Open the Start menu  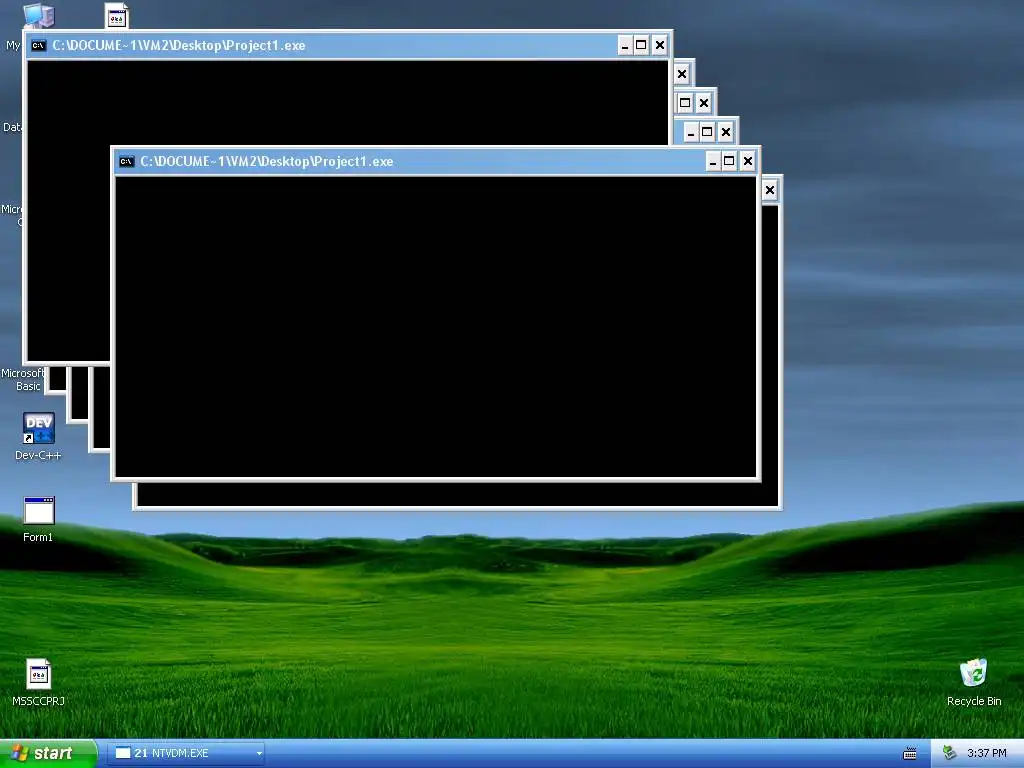tap(48, 753)
